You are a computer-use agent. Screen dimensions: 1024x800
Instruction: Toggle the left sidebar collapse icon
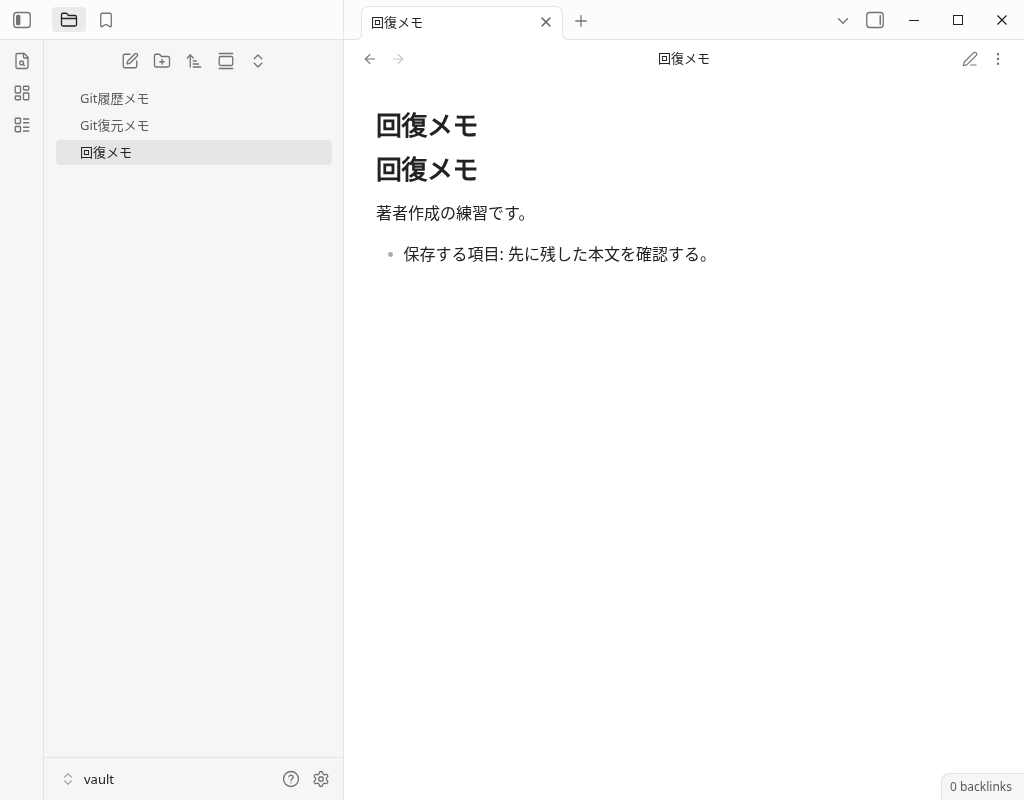coord(22,20)
